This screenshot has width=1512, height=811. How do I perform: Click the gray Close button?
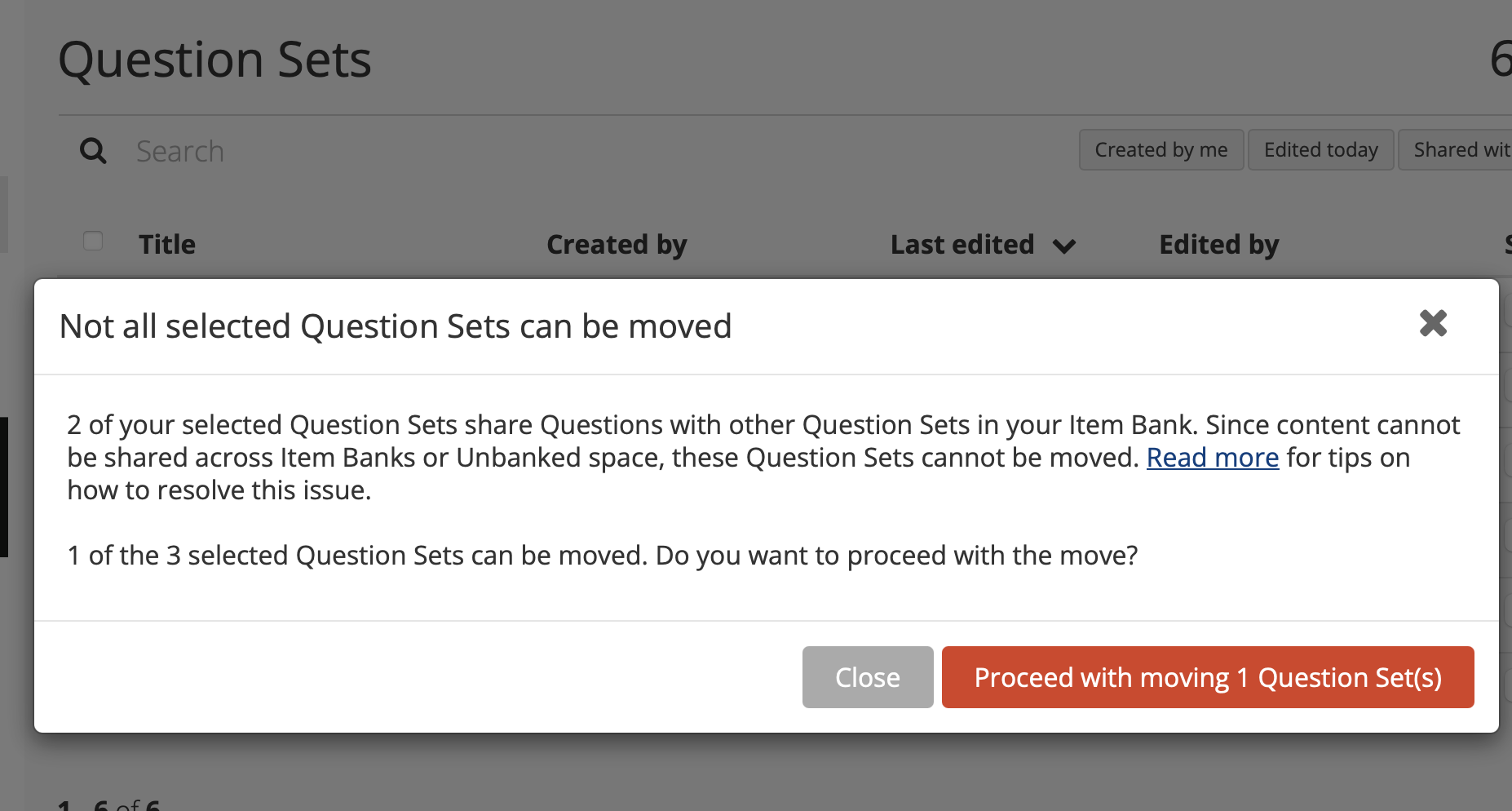(x=868, y=677)
